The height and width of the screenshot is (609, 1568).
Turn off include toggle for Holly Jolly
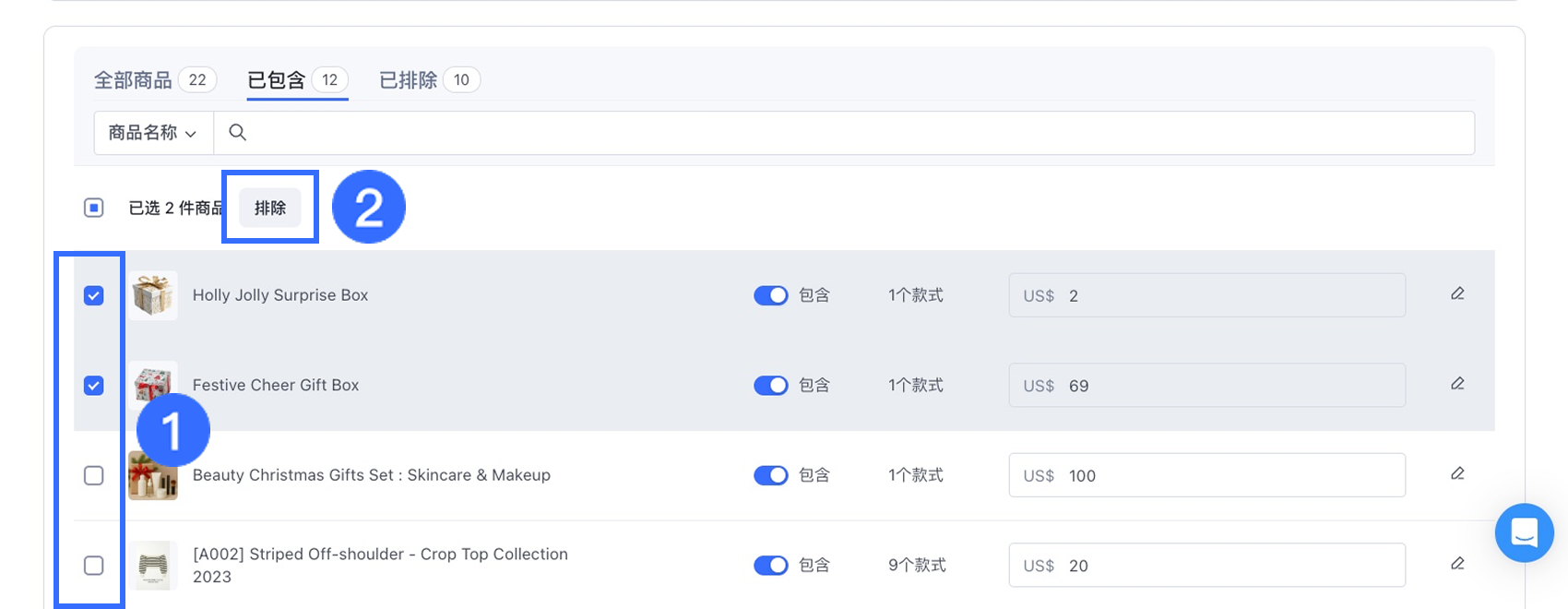click(x=770, y=295)
